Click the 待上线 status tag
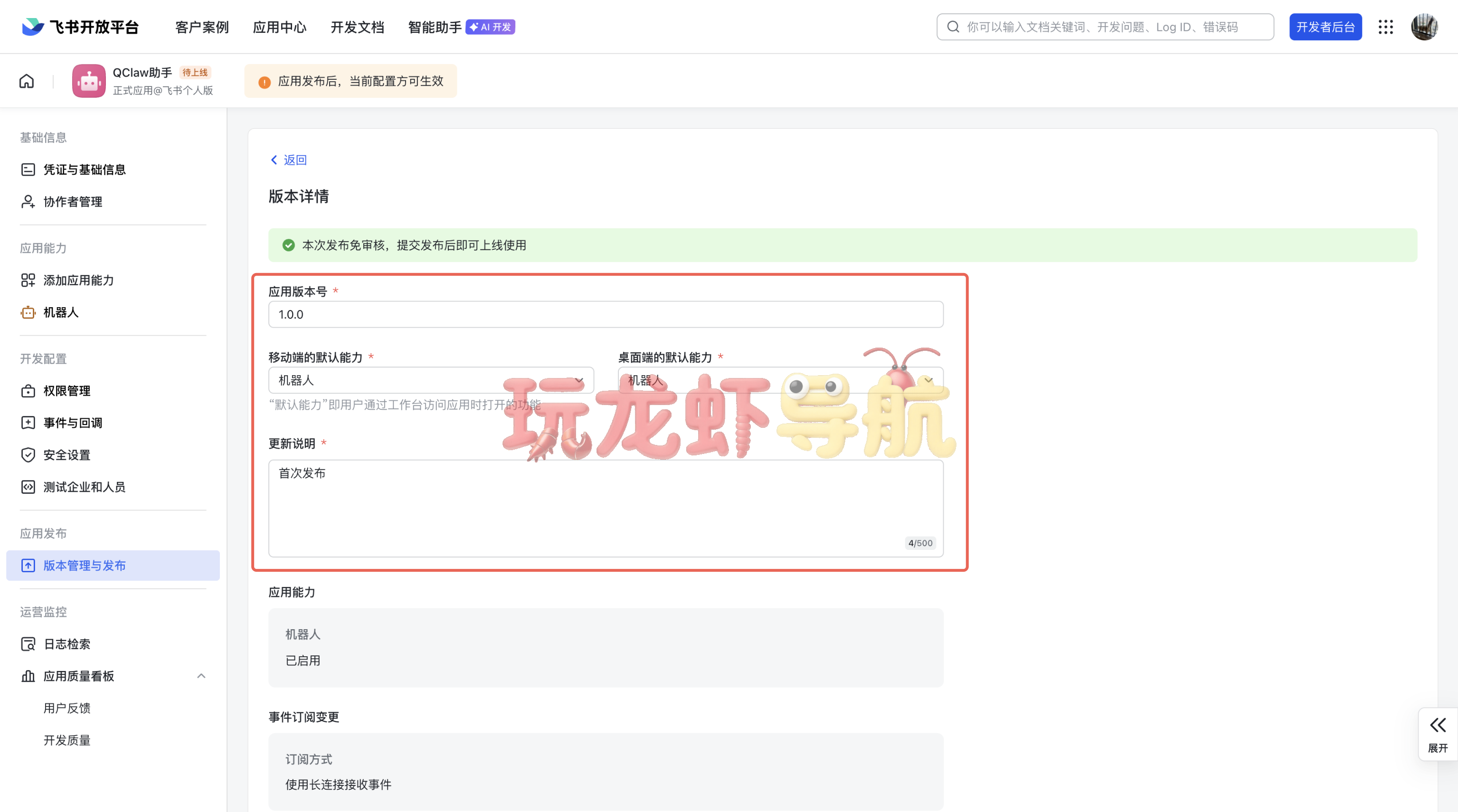The width and height of the screenshot is (1458, 812). click(x=195, y=73)
